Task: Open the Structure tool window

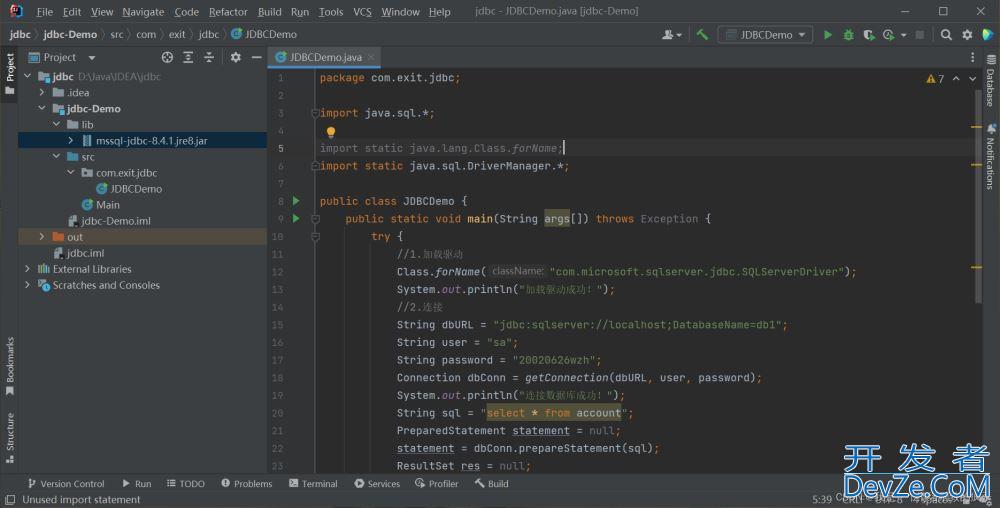Action: (x=10, y=437)
